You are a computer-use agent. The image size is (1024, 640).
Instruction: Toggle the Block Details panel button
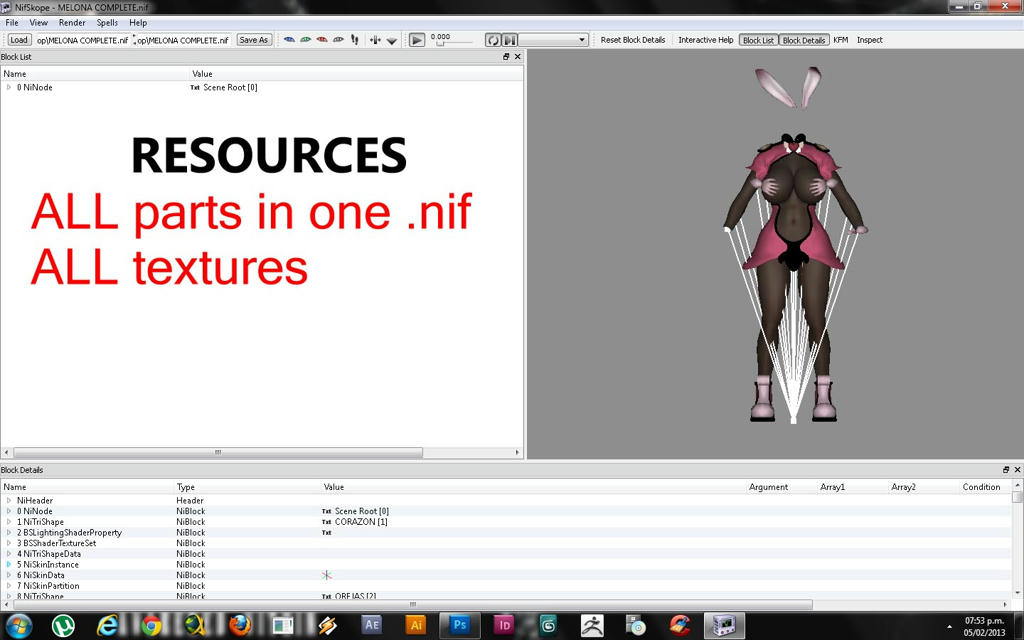pyautogui.click(x=804, y=40)
